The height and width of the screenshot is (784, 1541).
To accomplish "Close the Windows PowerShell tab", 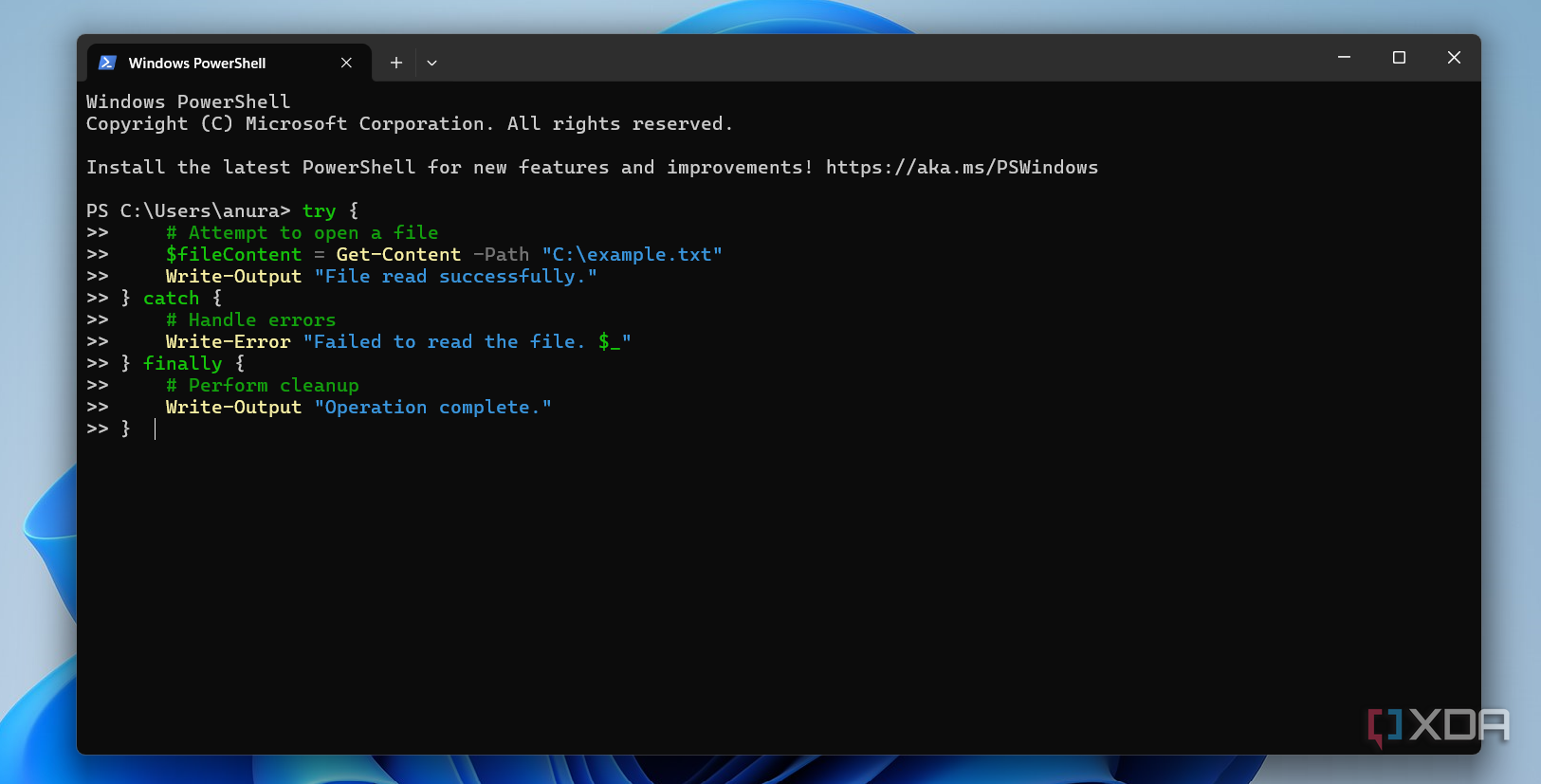I will 346,63.
